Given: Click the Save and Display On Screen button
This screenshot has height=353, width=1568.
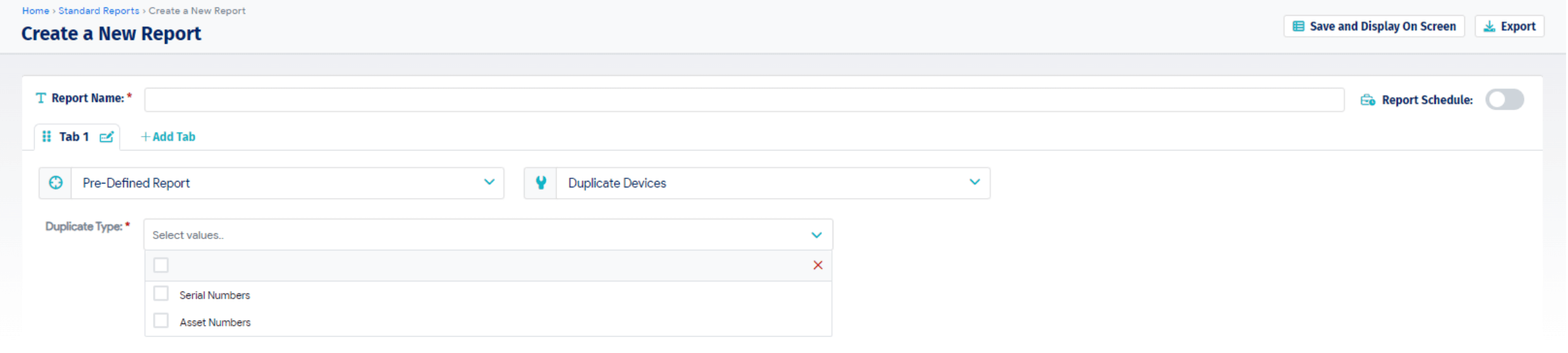Looking at the screenshot, I should coord(1373,27).
